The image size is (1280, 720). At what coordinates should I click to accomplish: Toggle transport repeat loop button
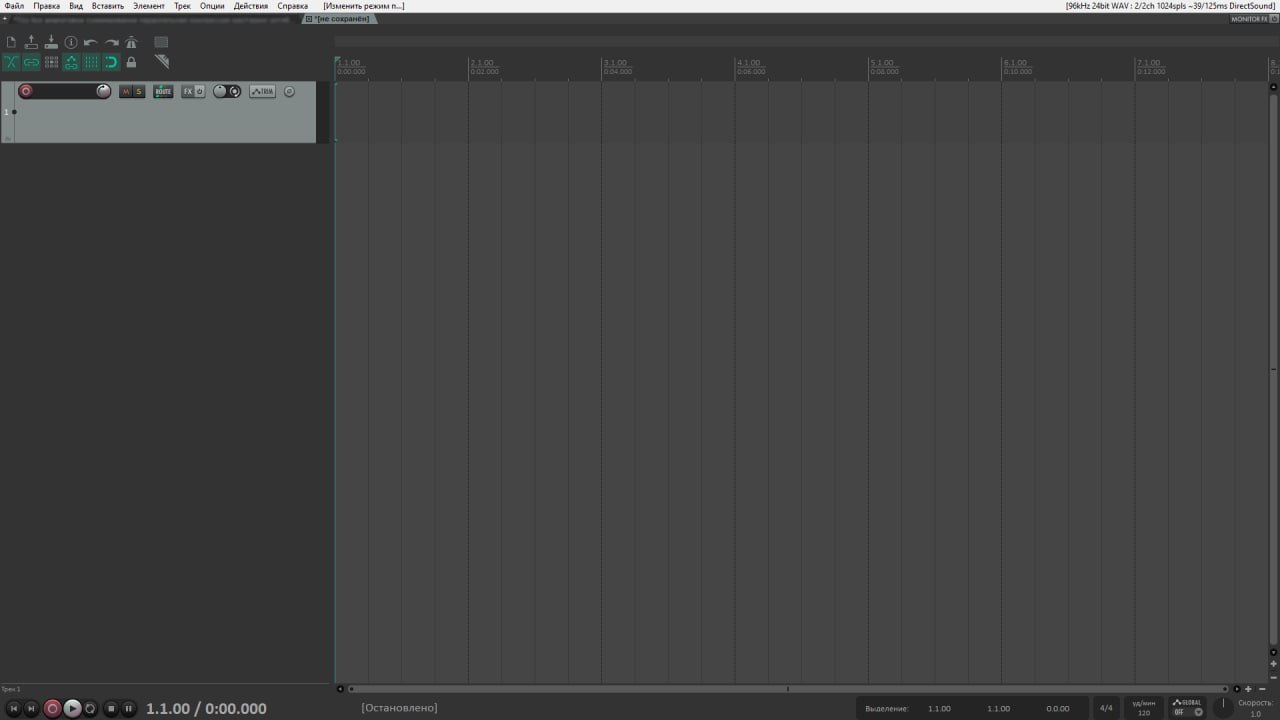click(90, 708)
